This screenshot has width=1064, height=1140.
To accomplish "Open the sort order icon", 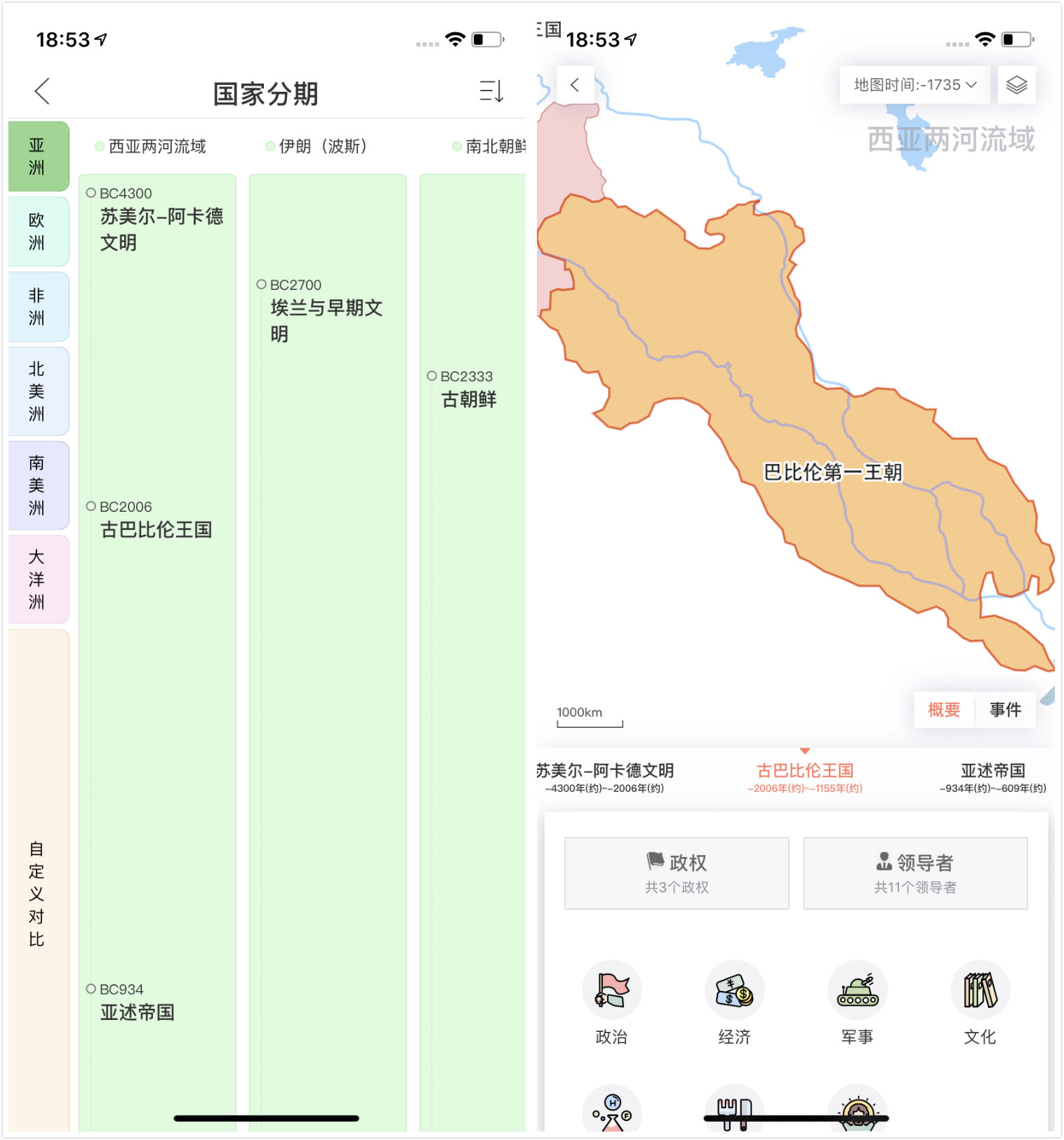I will (491, 91).
